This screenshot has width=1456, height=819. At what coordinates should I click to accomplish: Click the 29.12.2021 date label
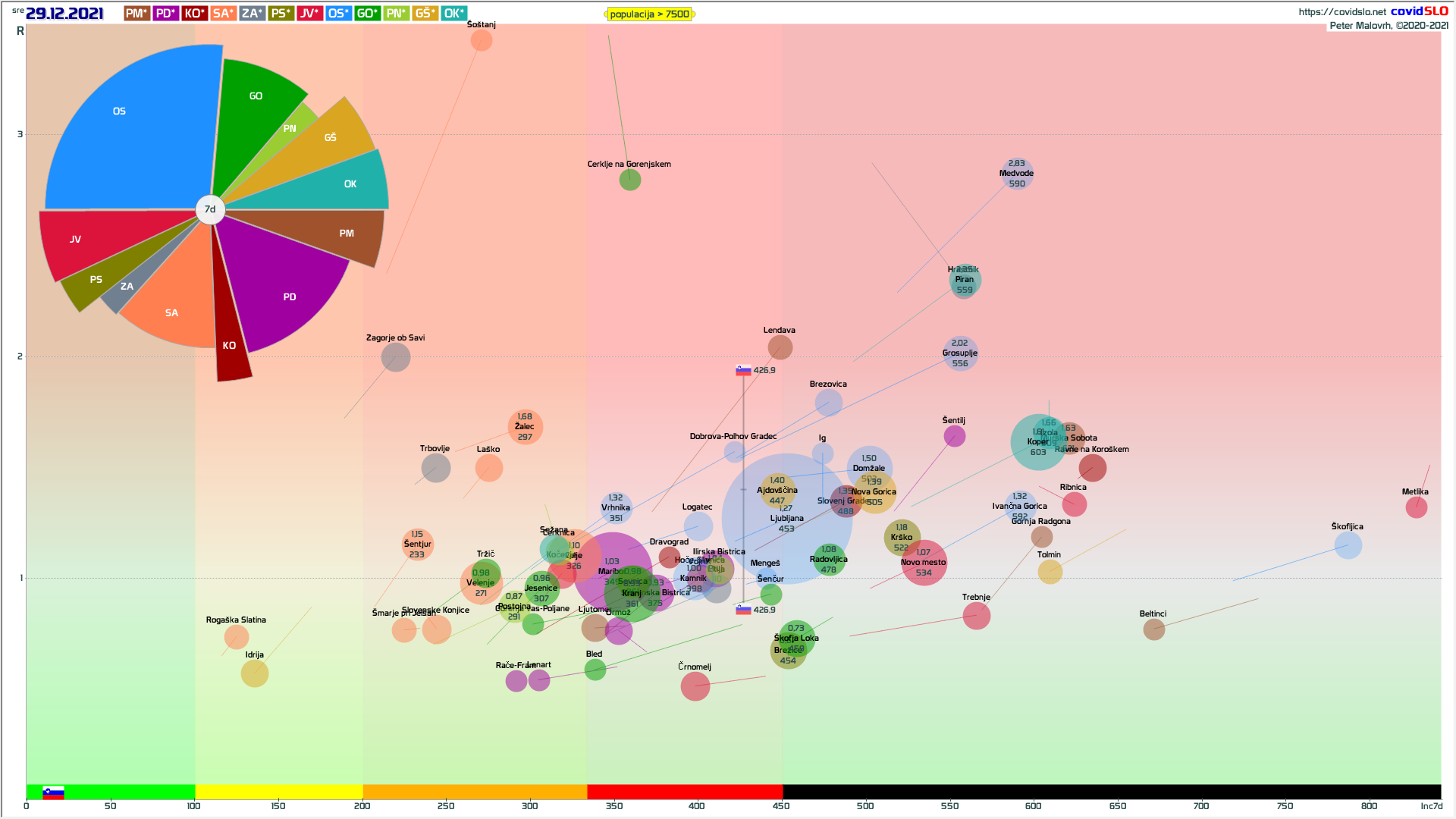pos(64,14)
